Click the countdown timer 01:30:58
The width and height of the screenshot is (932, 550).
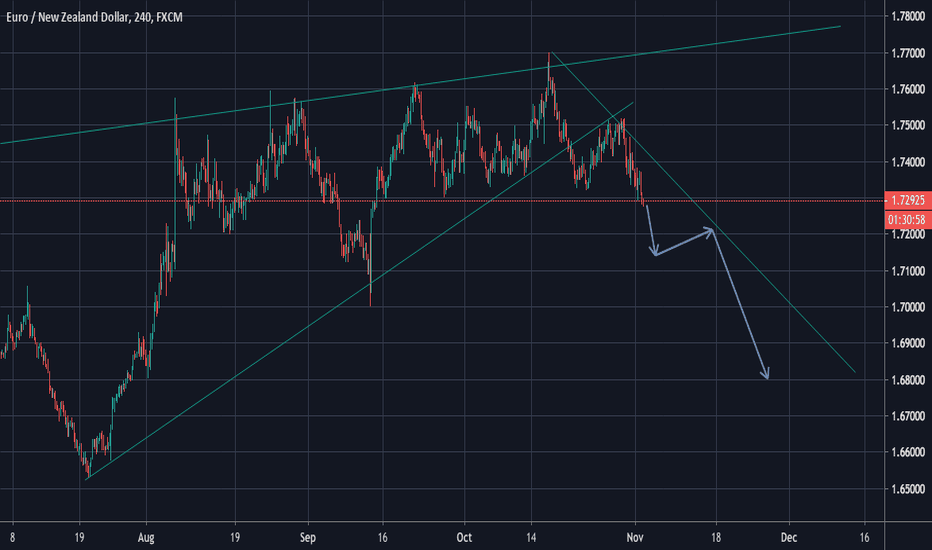pyautogui.click(x=908, y=220)
